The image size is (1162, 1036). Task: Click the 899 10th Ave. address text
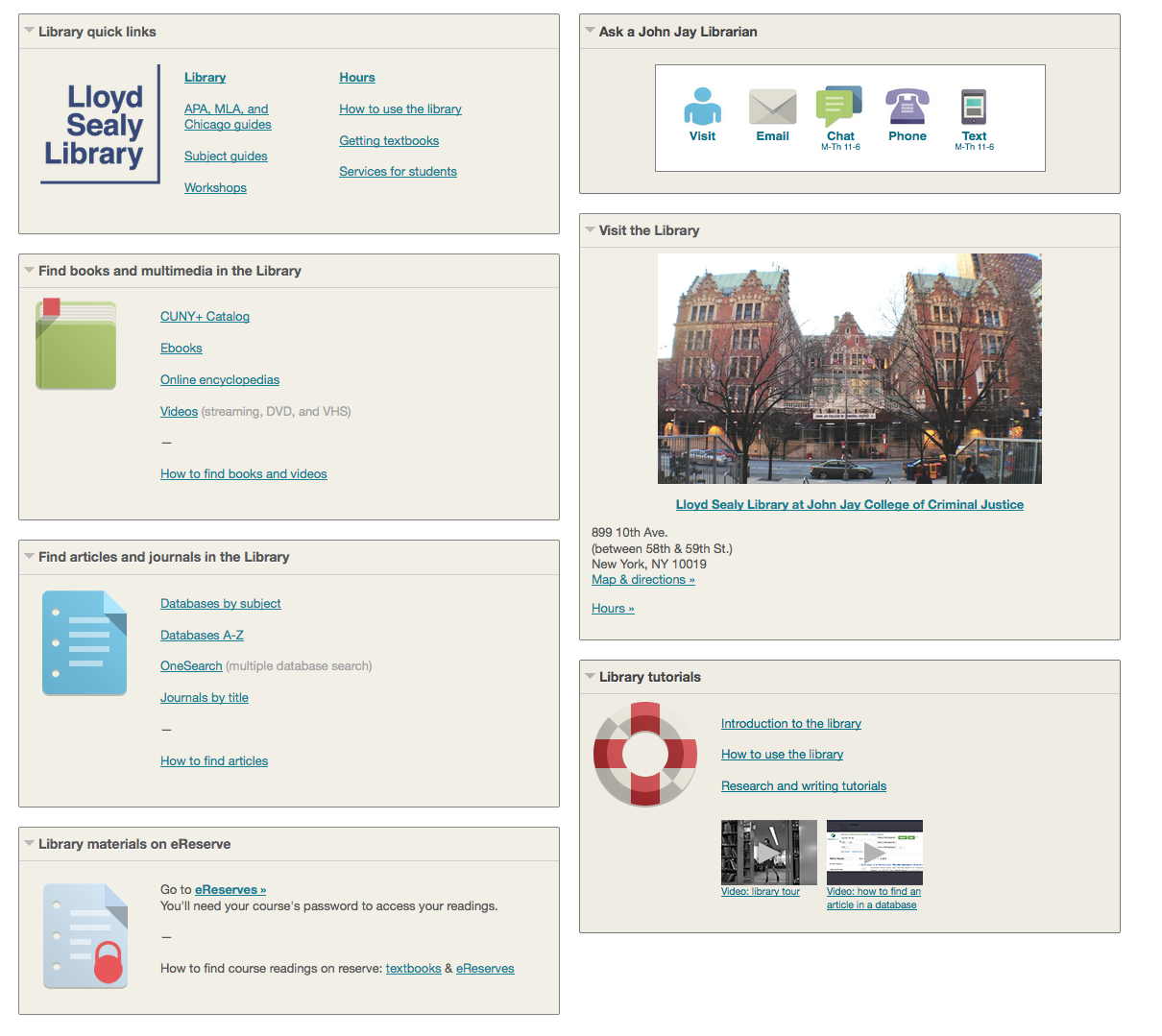(629, 532)
